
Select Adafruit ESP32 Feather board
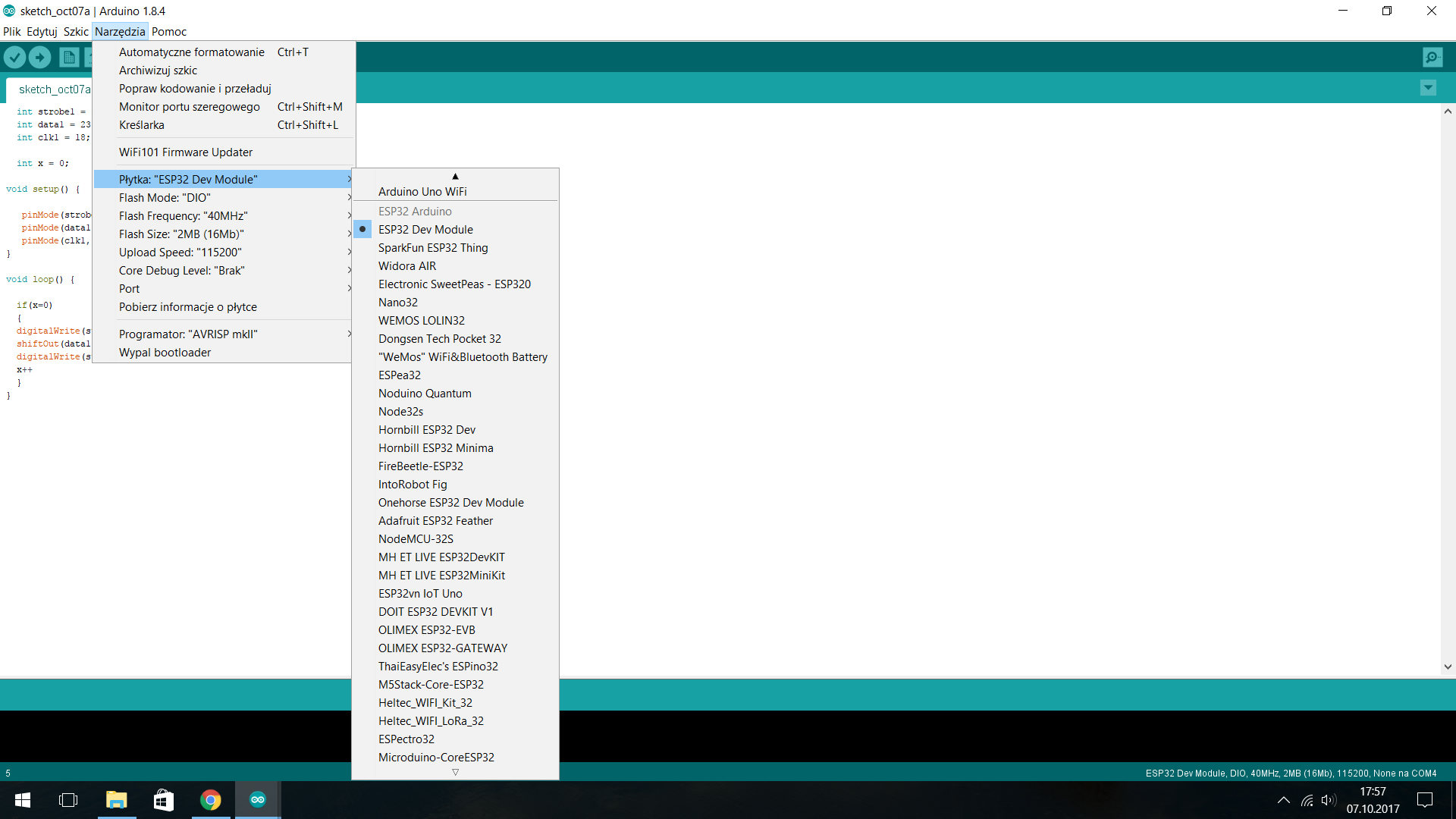pos(455,520)
